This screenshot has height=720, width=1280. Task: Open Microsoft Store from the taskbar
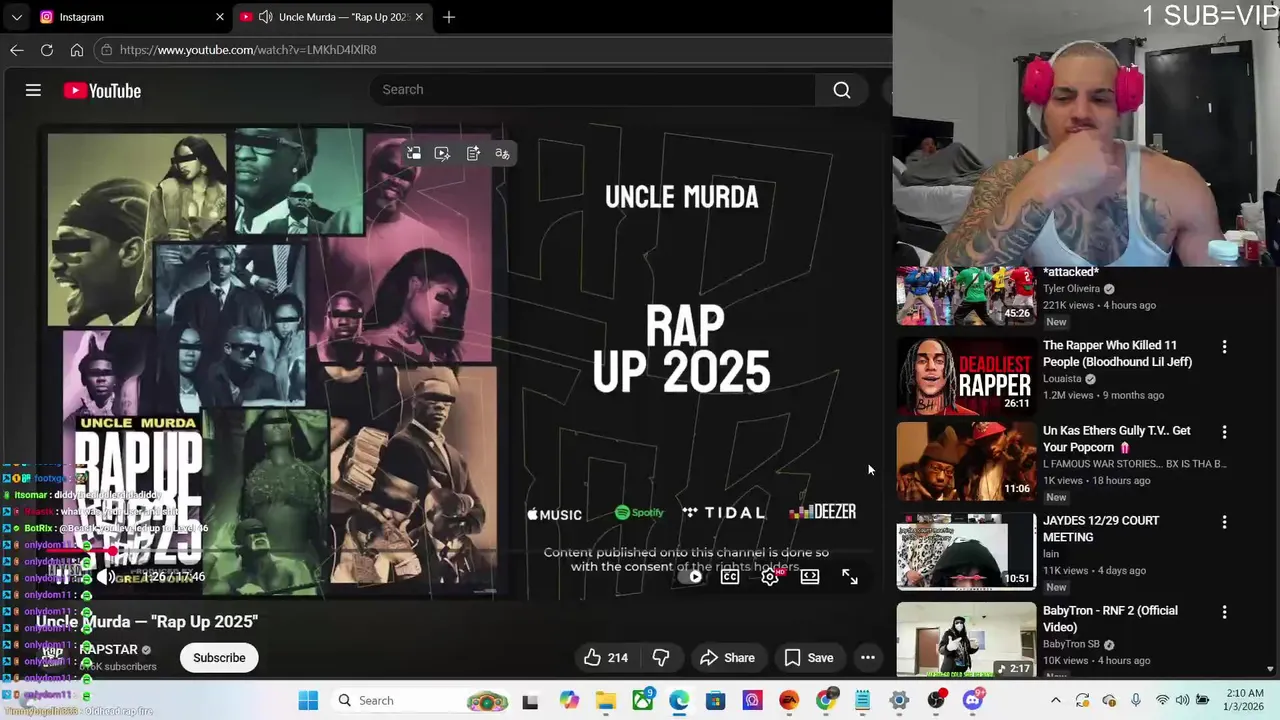716,700
